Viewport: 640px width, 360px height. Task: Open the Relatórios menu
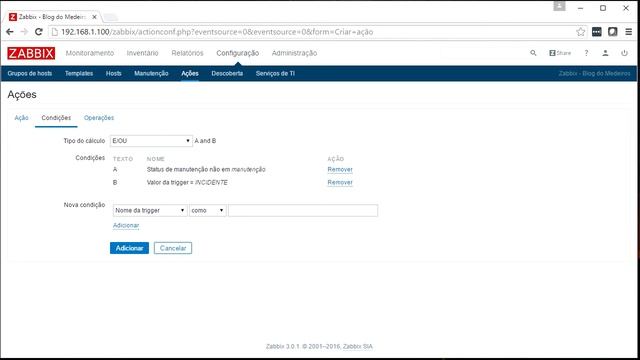pos(187,53)
